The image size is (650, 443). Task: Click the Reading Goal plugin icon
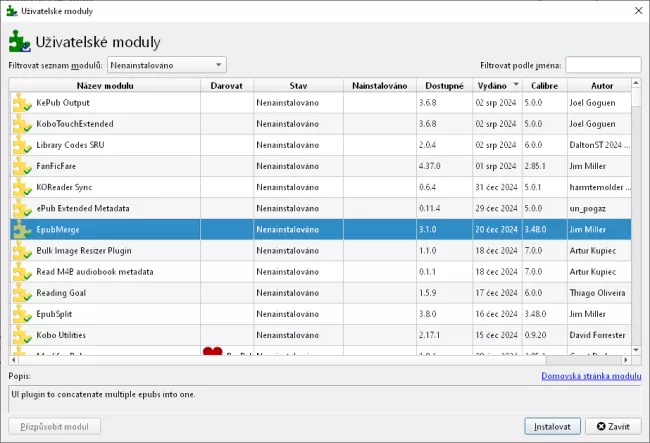(x=22, y=292)
